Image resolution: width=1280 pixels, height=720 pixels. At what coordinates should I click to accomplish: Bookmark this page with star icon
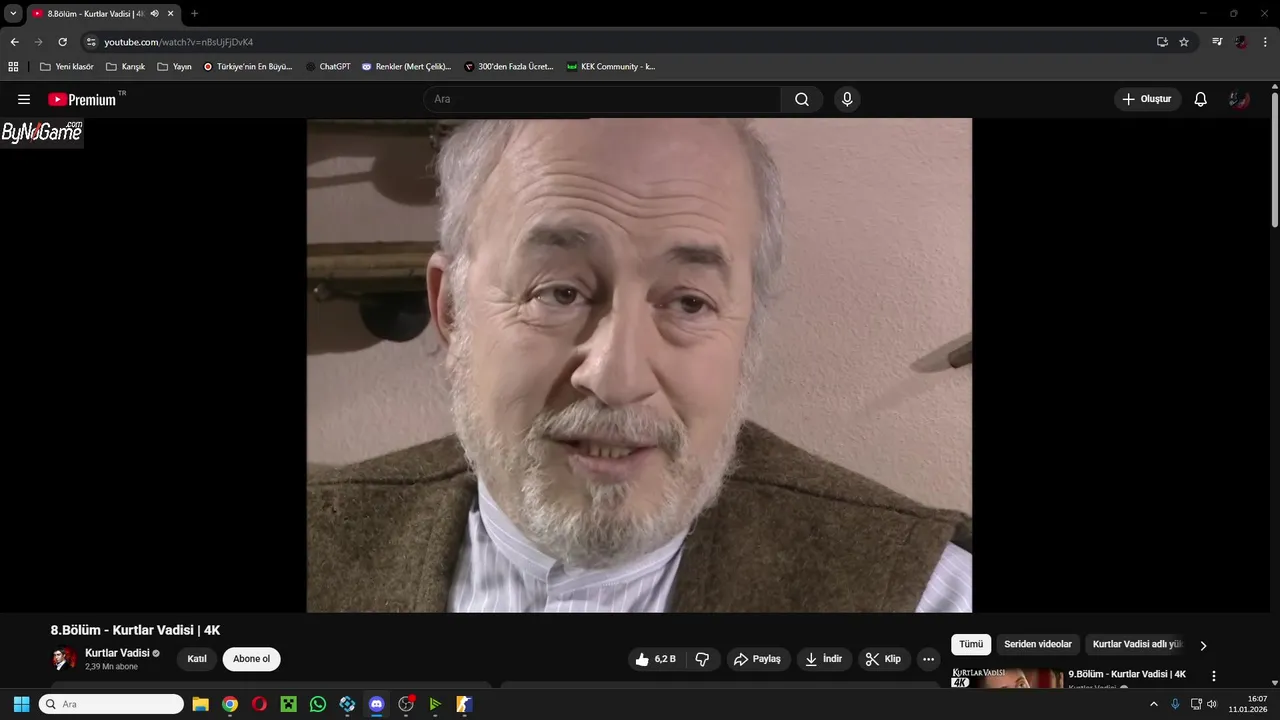coord(1184,42)
